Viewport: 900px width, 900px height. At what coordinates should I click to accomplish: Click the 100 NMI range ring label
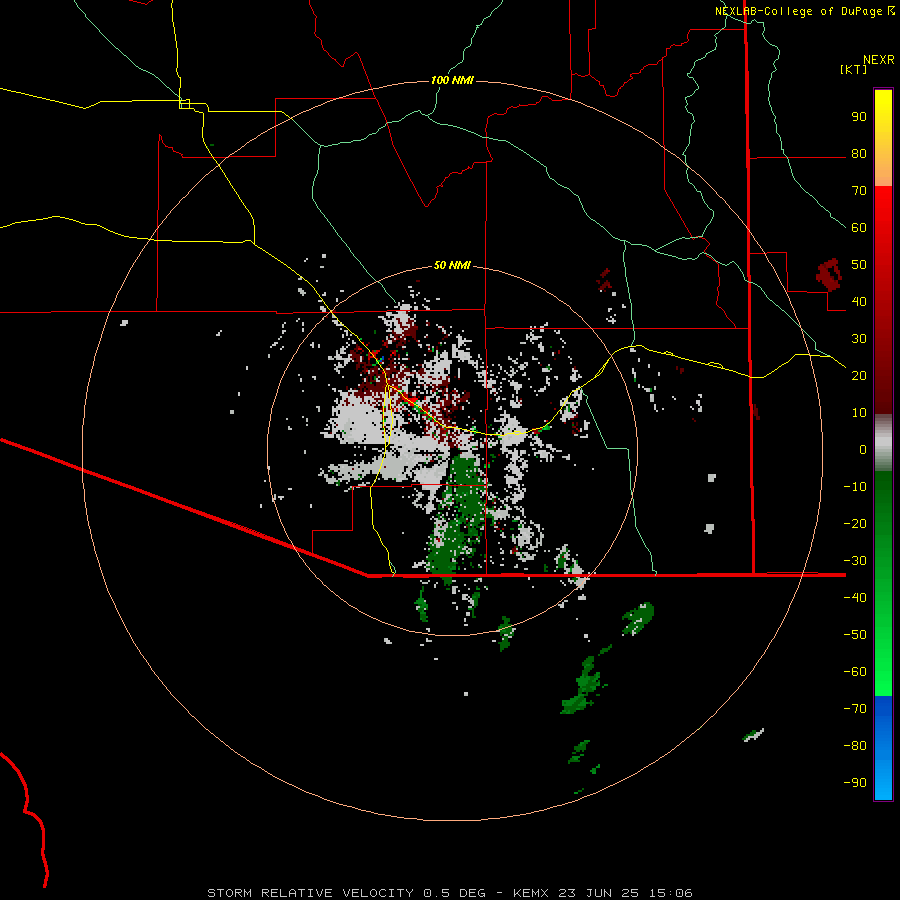coord(452,80)
